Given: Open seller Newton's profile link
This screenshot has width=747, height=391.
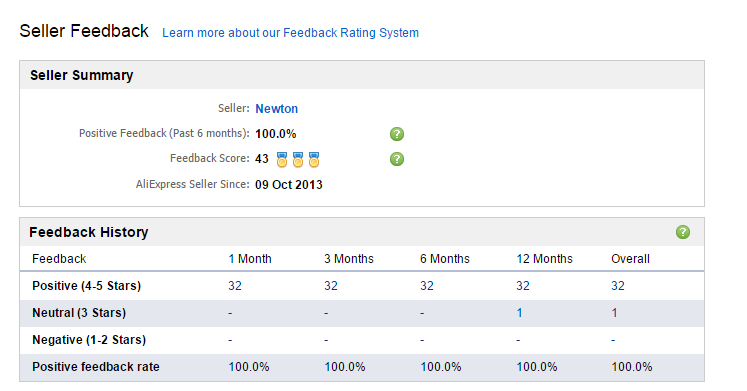Looking at the screenshot, I should [x=276, y=109].
